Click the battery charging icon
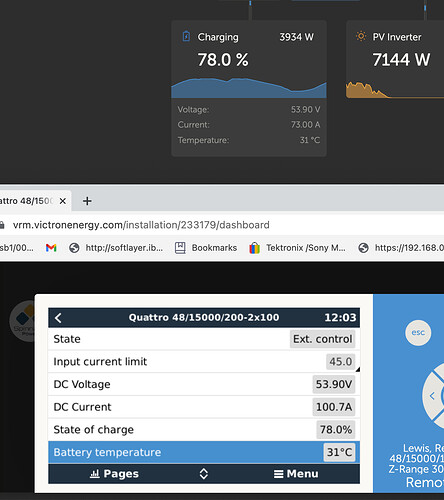This screenshot has width=444, height=500. [x=186, y=36]
